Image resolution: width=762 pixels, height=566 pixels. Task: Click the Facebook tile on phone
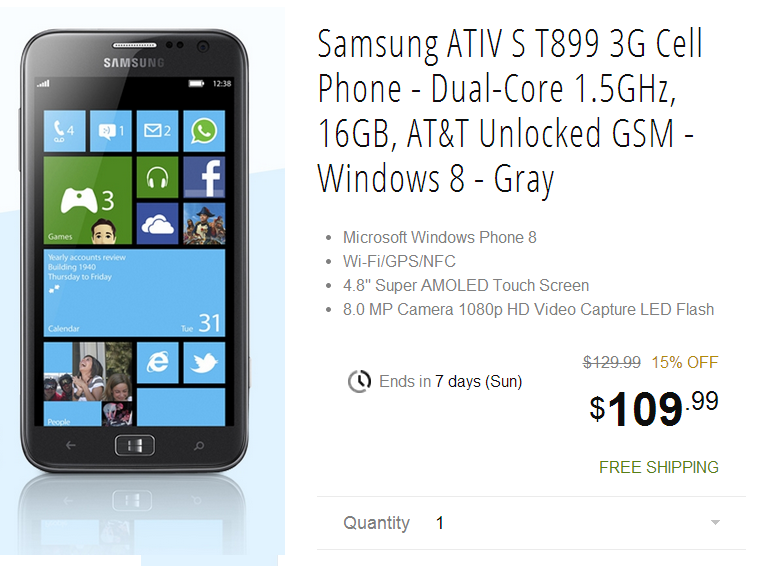point(204,177)
